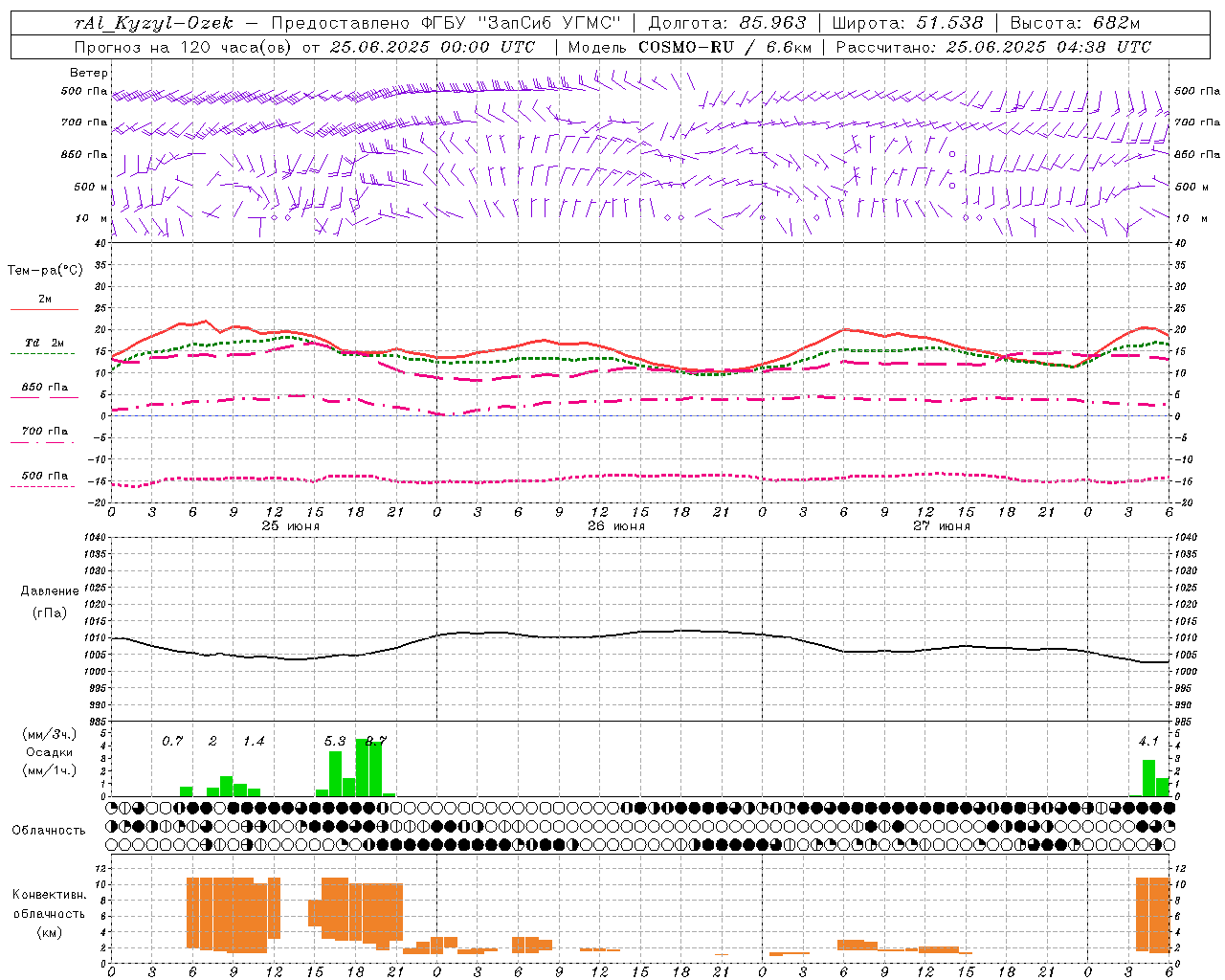1225x980 pixels.
Task: Click the (км) unit under convective cloud label
Action: click(49, 932)
